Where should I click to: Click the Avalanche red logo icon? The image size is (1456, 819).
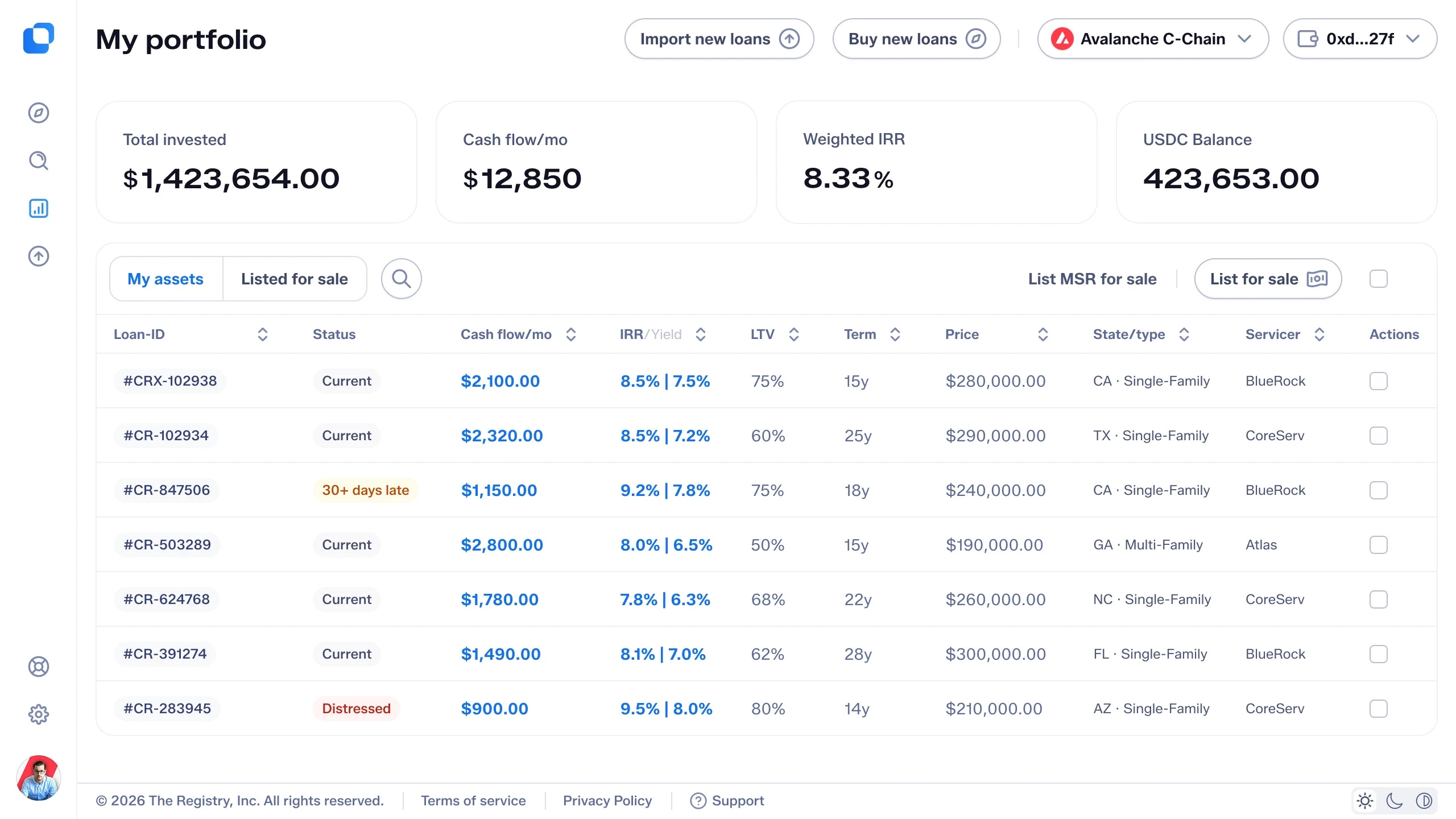[1062, 39]
